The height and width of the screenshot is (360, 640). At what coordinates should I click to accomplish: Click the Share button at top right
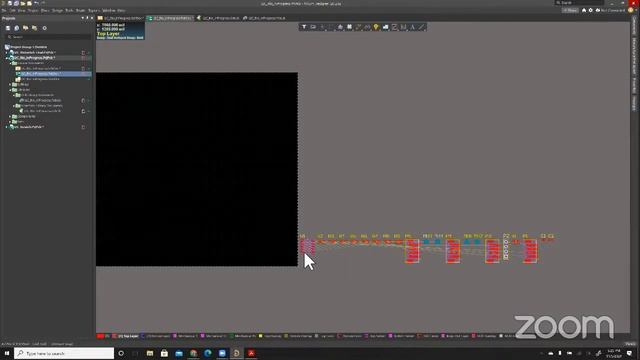(571, 10)
